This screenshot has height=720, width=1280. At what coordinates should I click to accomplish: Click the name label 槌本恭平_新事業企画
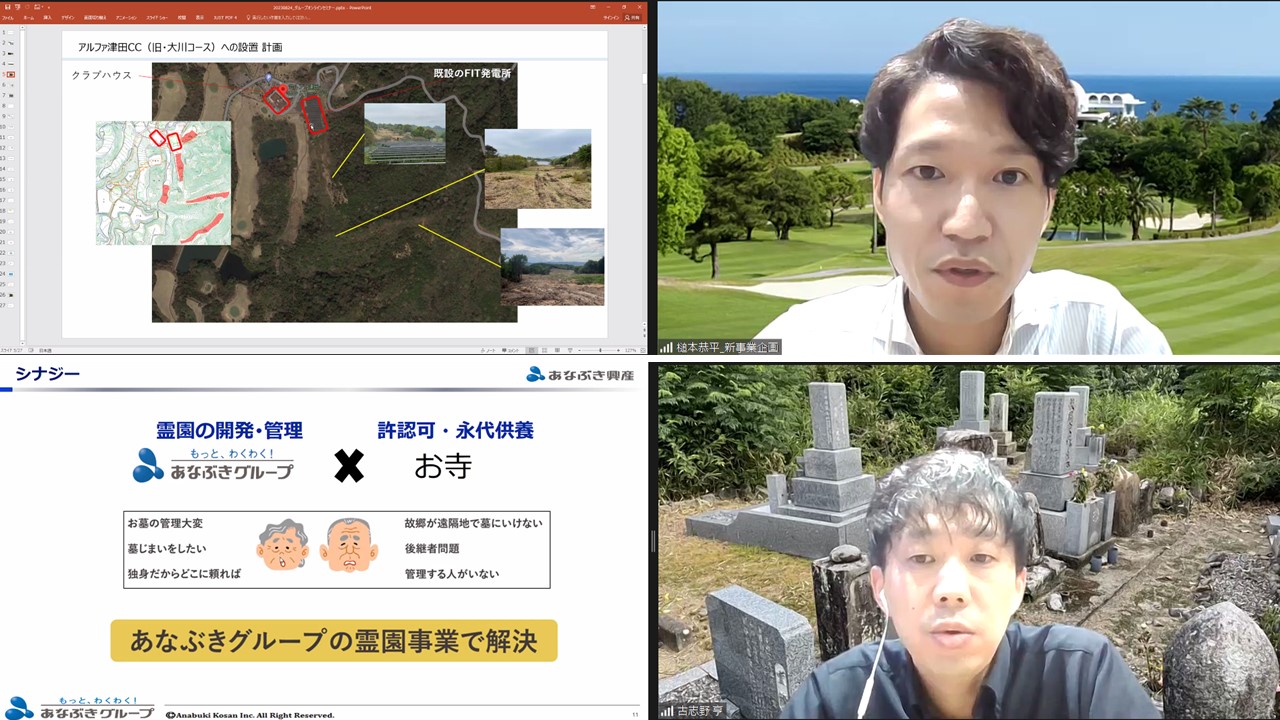coord(726,347)
